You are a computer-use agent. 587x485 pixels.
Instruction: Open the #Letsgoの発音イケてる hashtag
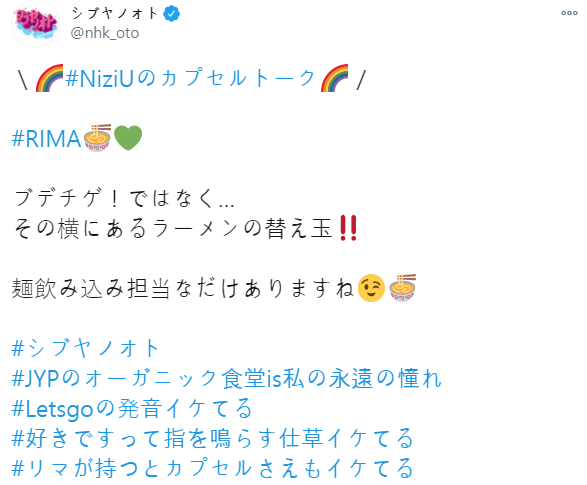pos(133,408)
